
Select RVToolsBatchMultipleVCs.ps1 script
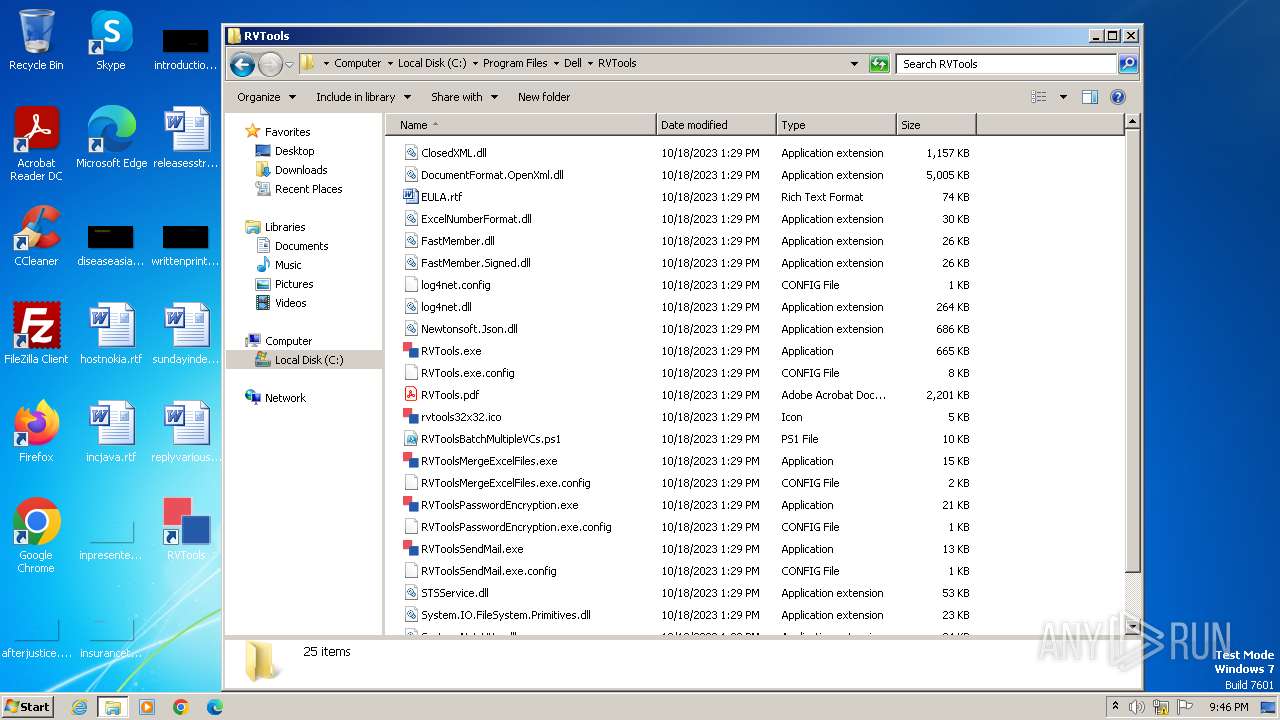(x=490, y=439)
